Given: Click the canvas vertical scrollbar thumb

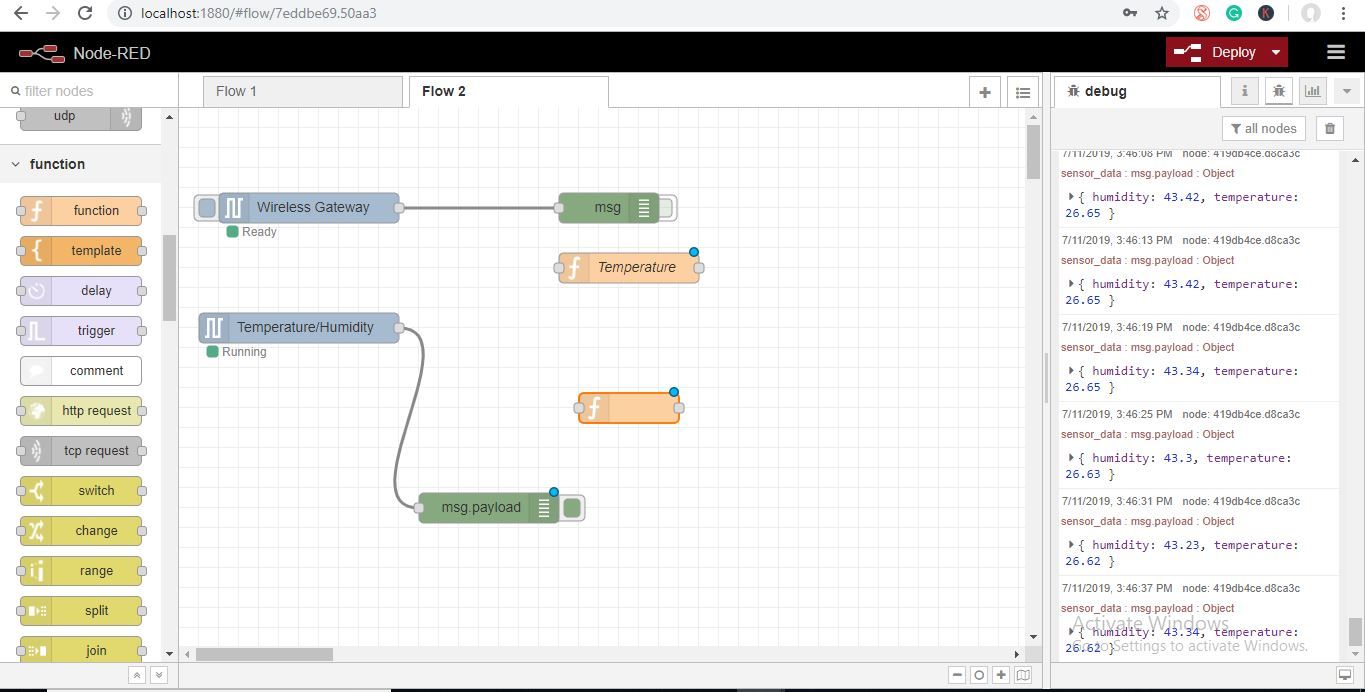Looking at the screenshot, I should pos(1033,154).
